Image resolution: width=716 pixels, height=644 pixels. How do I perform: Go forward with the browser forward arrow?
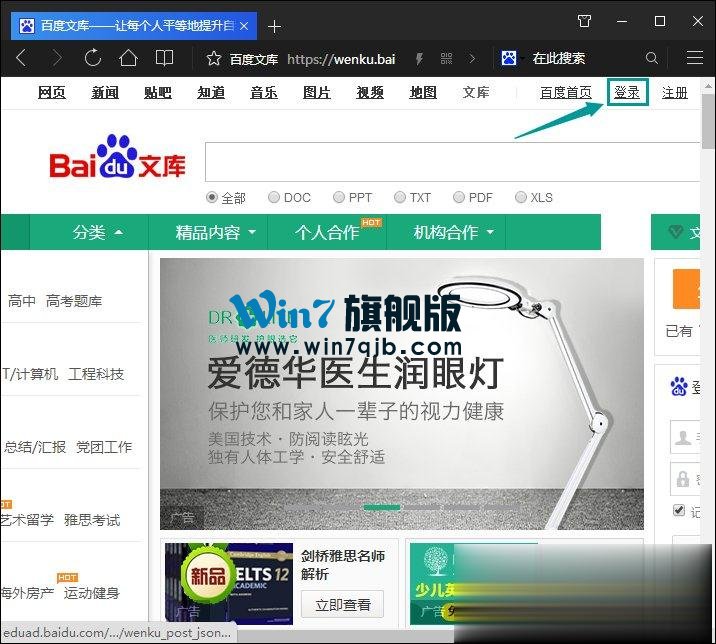(58, 58)
